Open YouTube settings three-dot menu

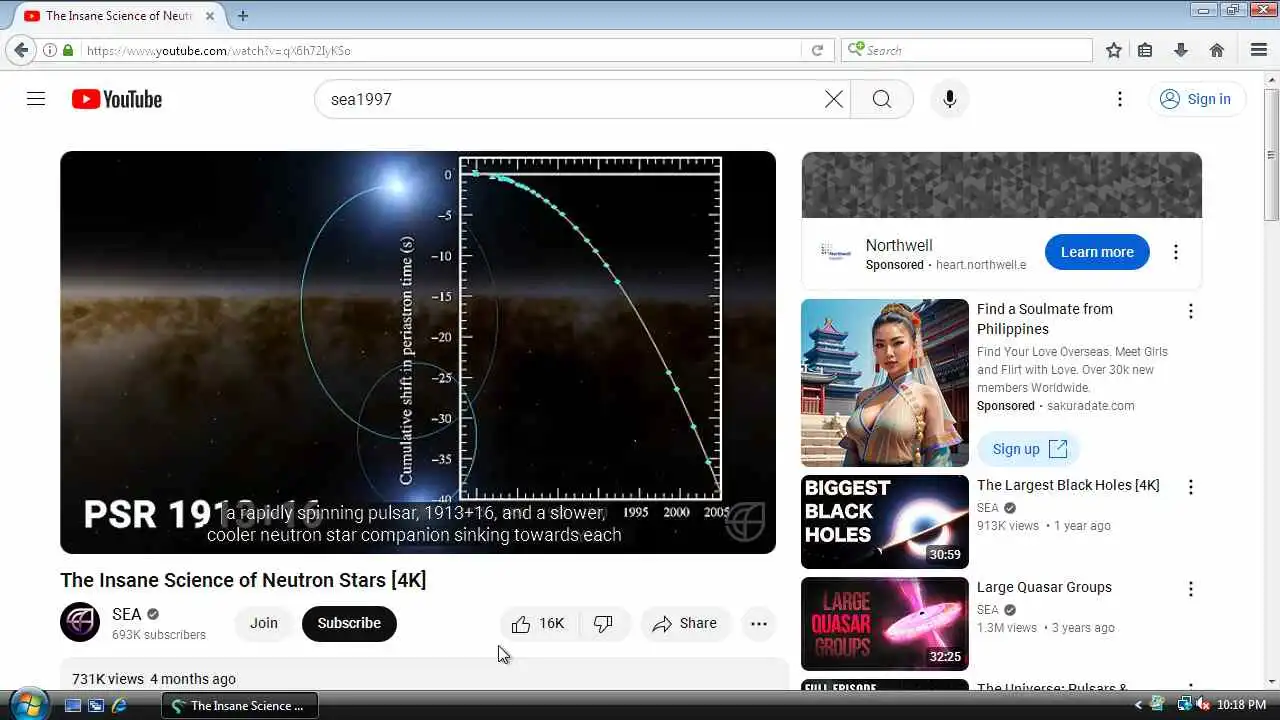(x=1120, y=99)
